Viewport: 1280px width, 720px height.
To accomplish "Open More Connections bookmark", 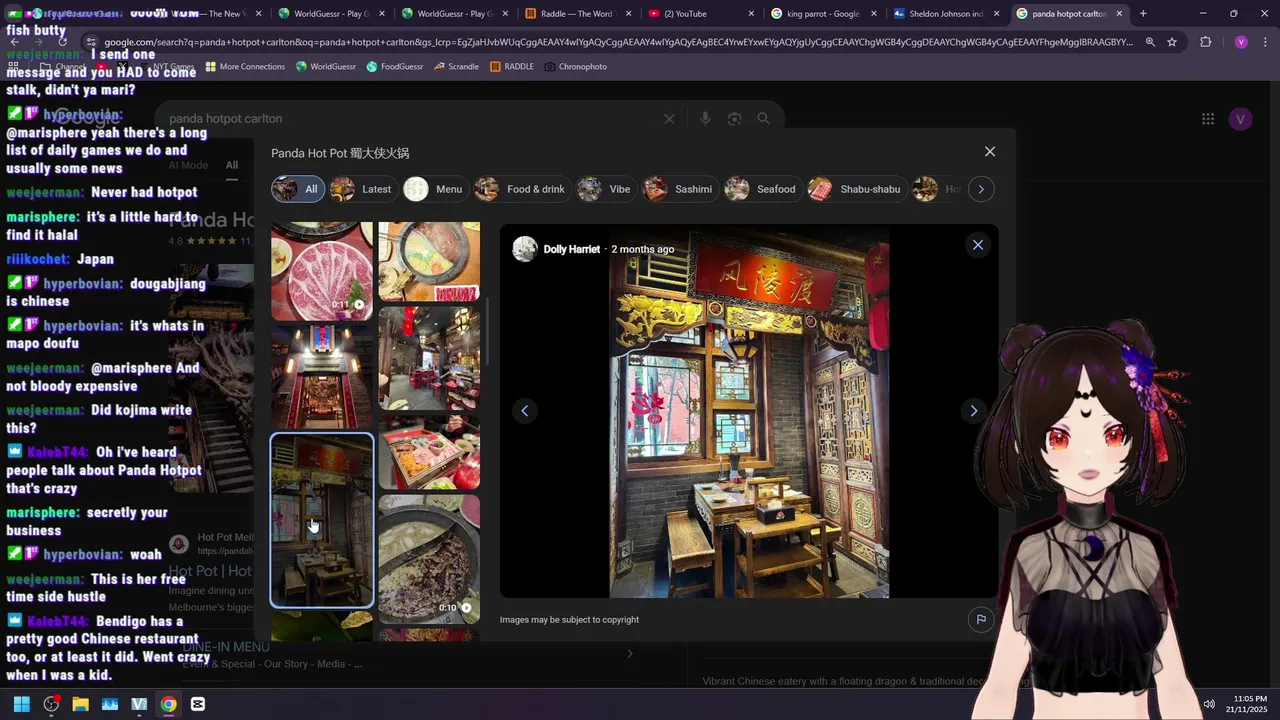I will point(245,66).
